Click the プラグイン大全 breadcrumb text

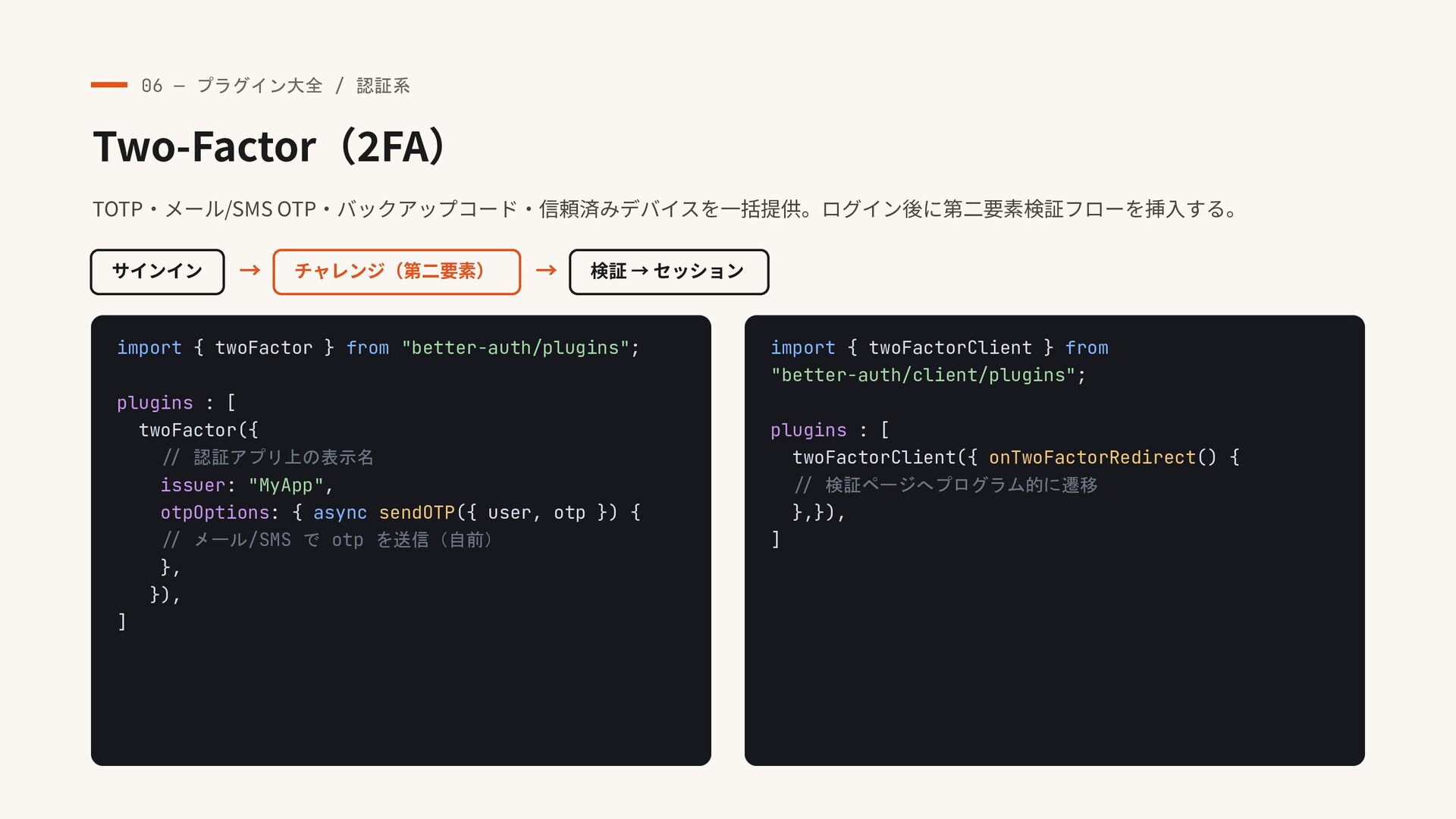point(259,86)
